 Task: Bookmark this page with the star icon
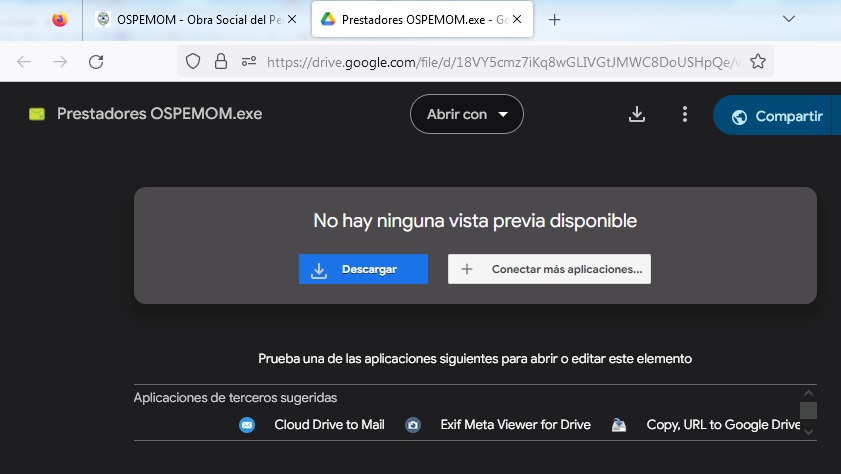point(757,62)
